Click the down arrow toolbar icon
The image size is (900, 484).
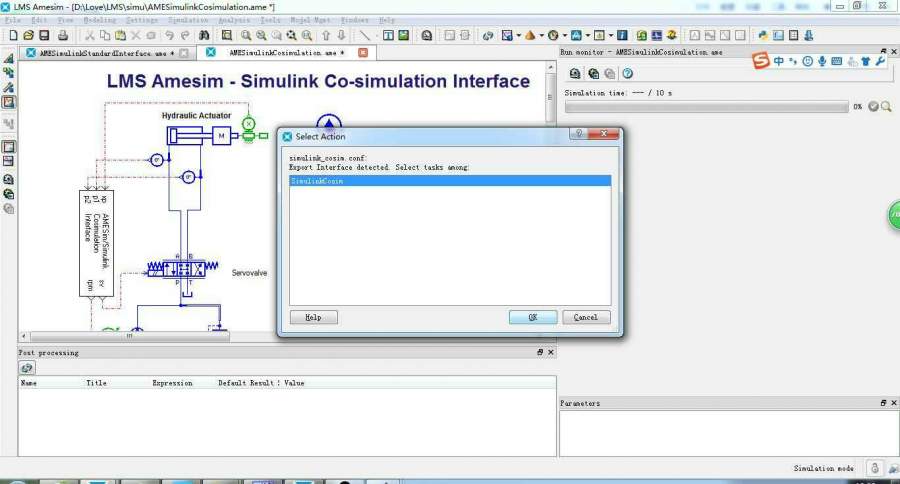341,36
